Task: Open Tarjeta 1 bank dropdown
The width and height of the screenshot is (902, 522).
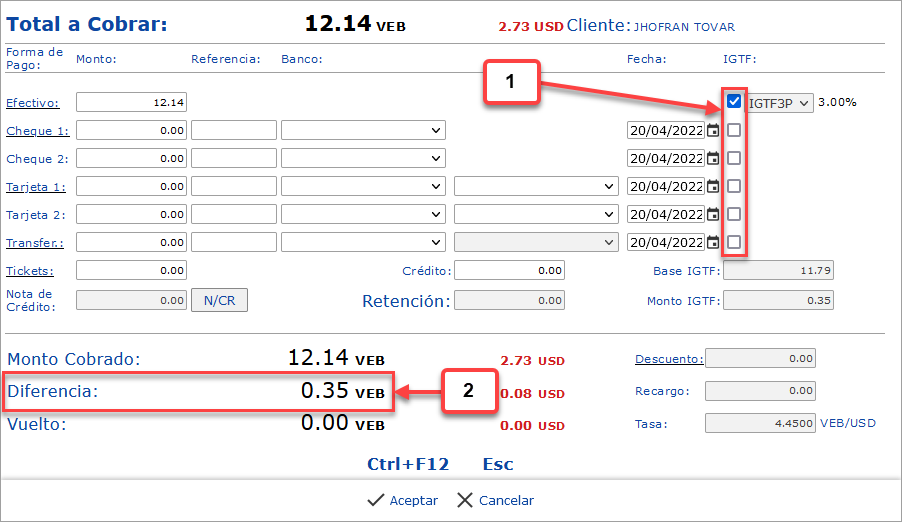Action: click(x=363, y=186)
